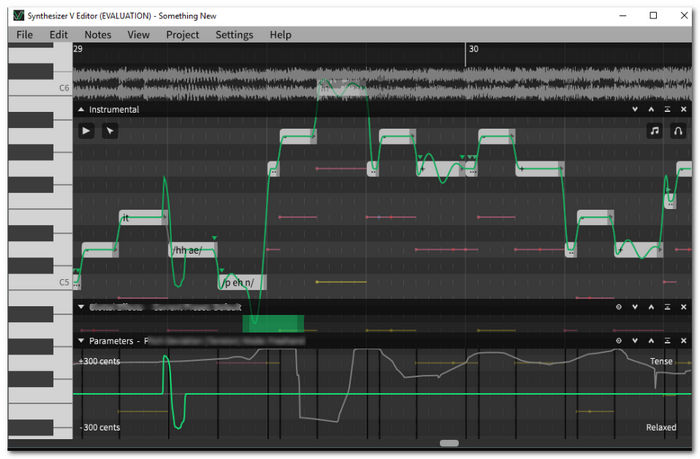This screenshot has width=700, height=459.
Task: Click the horizontal scrollbar thumb
Action: point(449,443)
